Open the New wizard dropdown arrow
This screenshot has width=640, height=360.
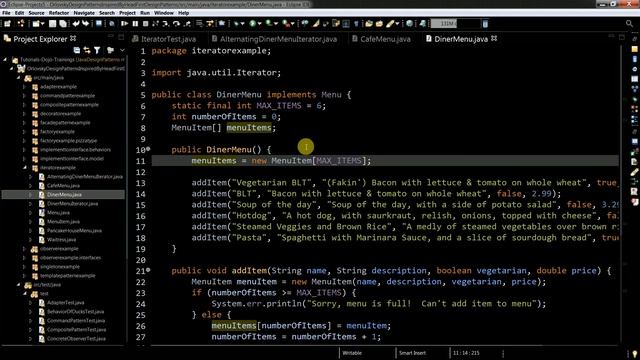point(42,24)
